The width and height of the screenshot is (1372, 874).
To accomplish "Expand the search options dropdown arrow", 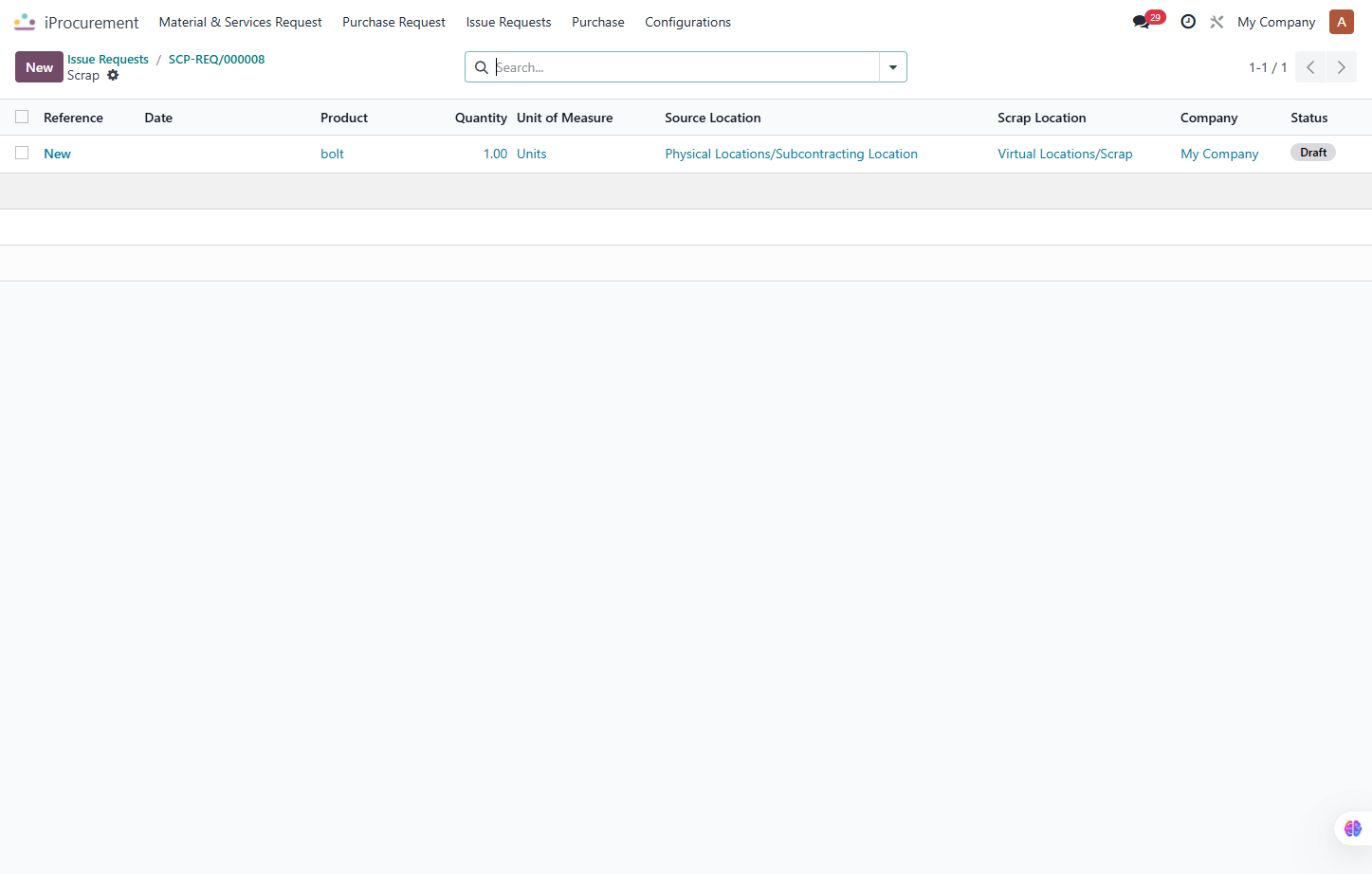I will [893, 67].
